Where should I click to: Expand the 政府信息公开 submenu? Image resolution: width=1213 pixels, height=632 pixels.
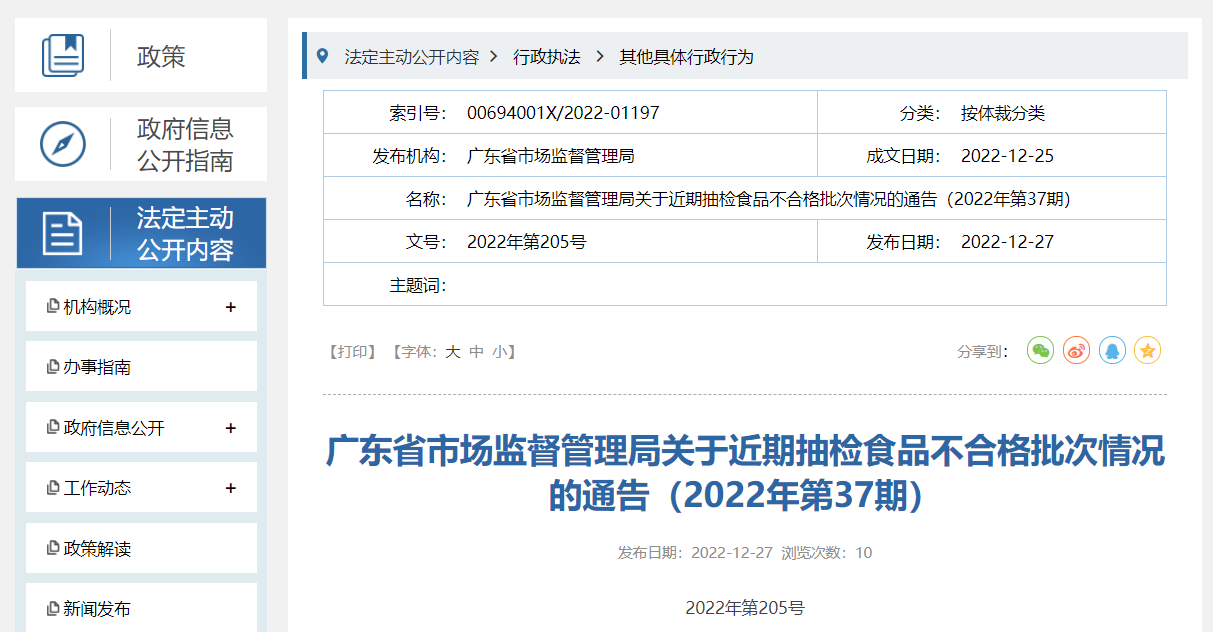point(230,428)
